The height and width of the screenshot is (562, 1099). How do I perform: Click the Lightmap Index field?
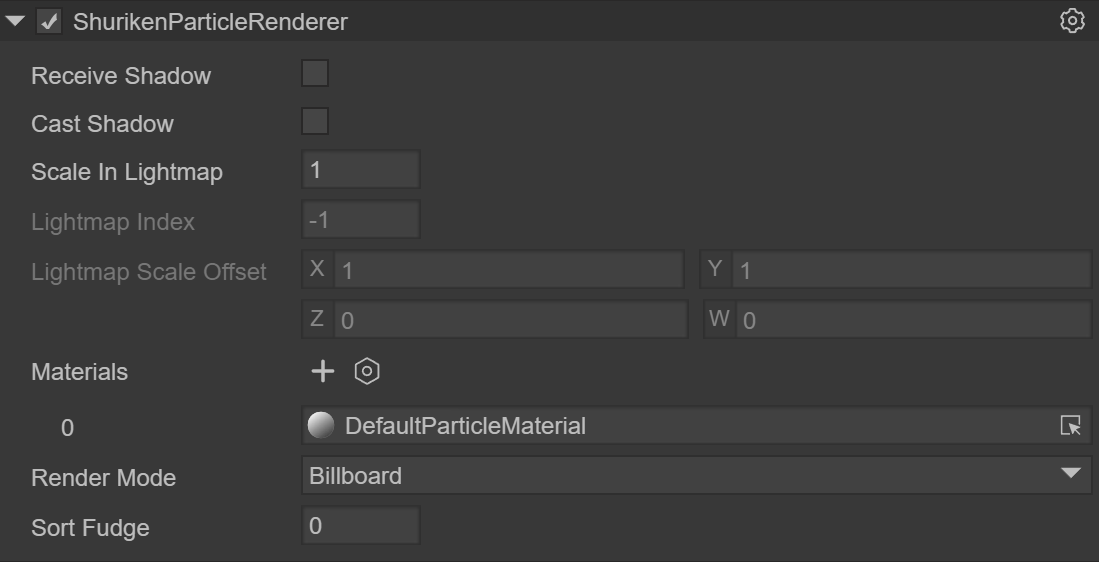tap(360, 220)
